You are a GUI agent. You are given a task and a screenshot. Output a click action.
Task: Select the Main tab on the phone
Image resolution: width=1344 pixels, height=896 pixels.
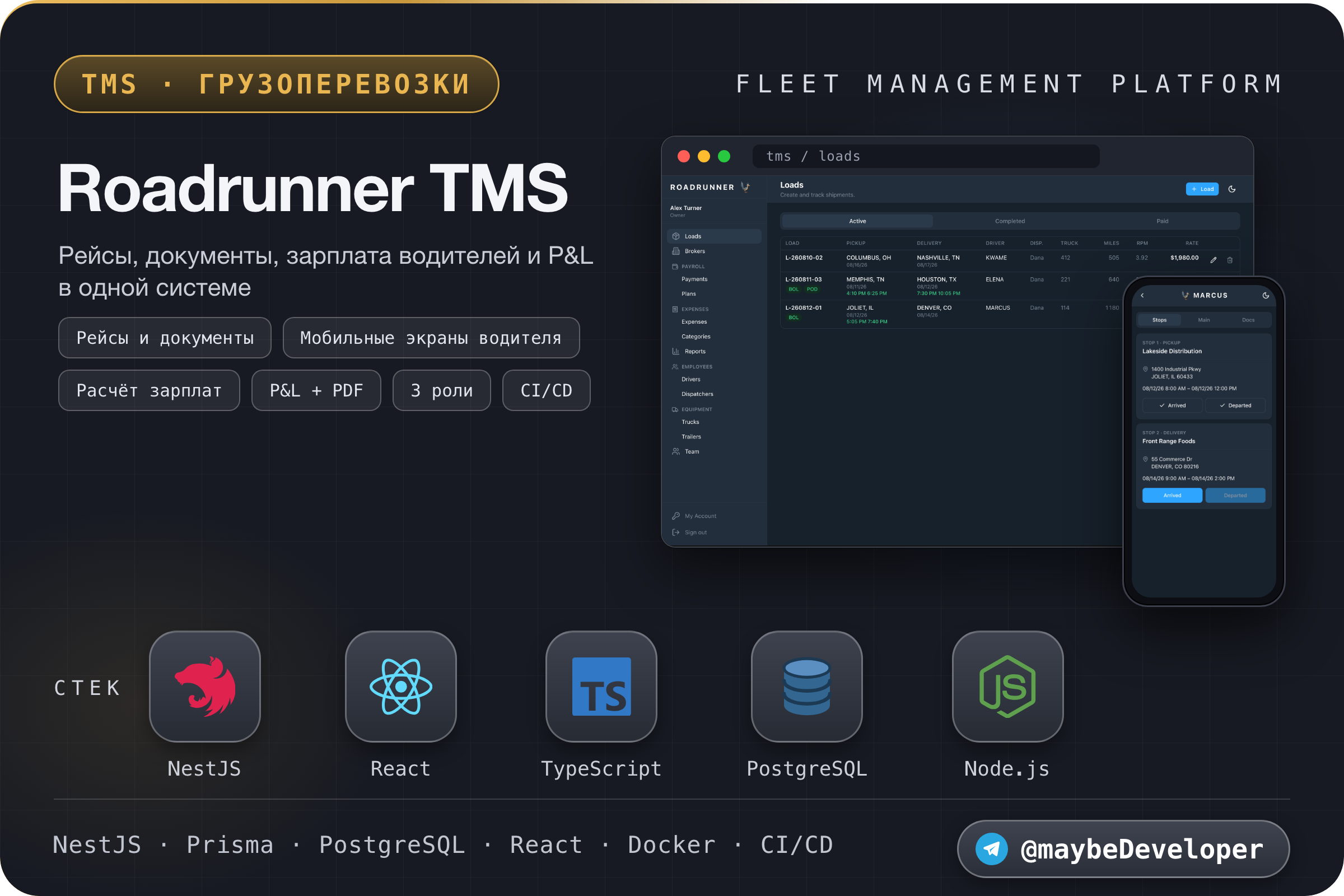pos(1204,320)
